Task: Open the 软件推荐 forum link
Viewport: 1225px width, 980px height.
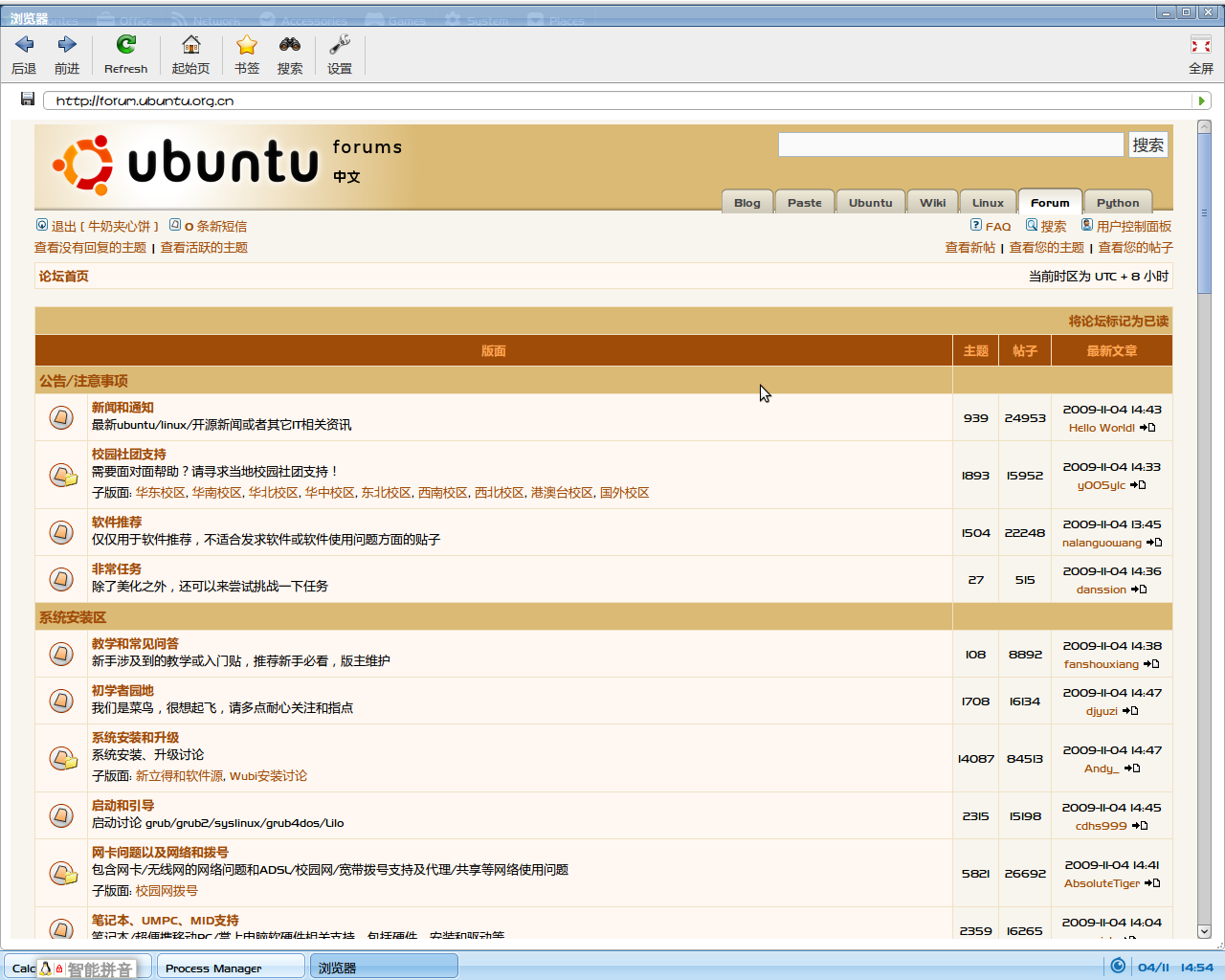Action: 117,523
